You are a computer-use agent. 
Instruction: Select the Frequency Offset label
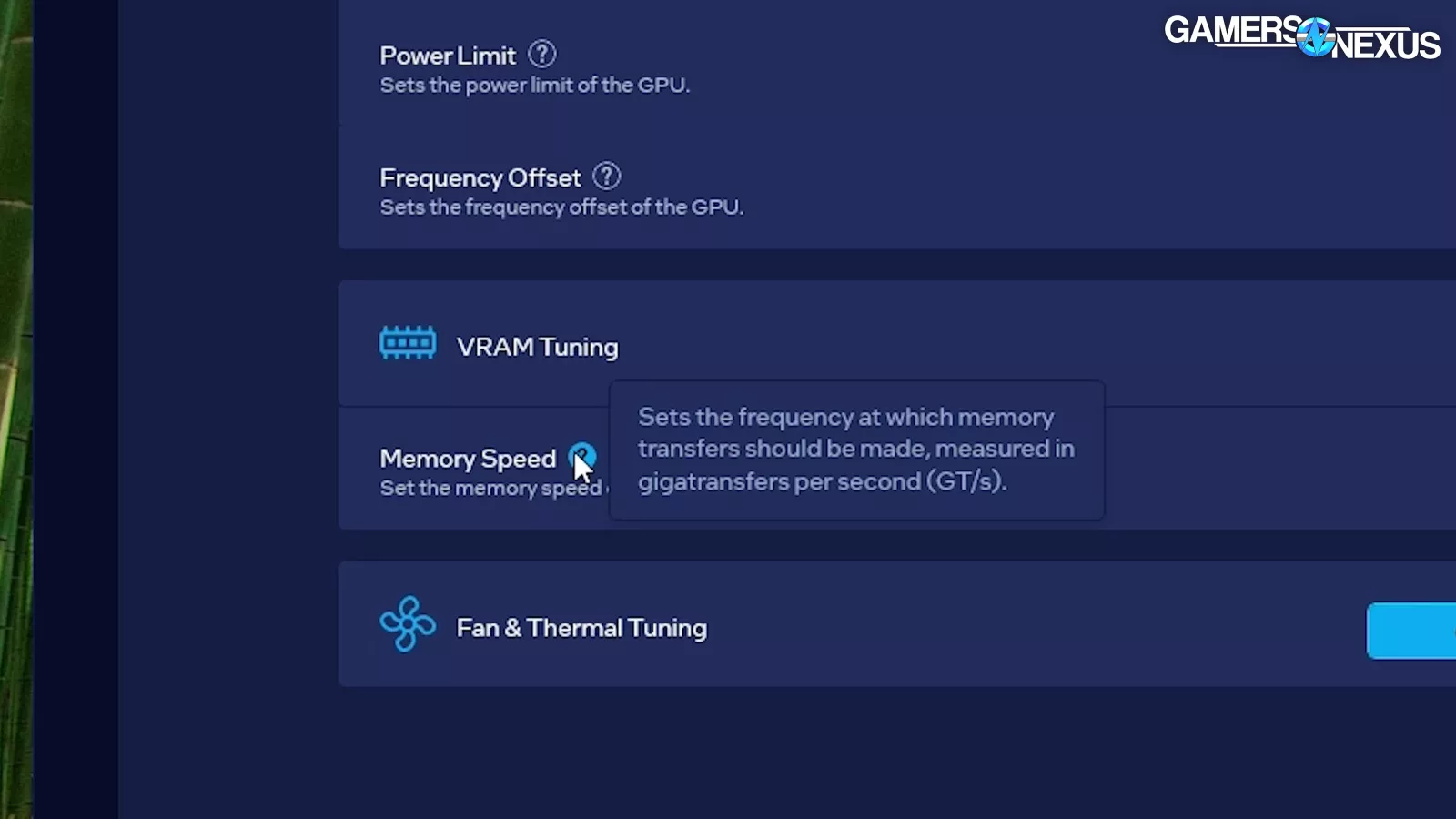pos(480,177)
